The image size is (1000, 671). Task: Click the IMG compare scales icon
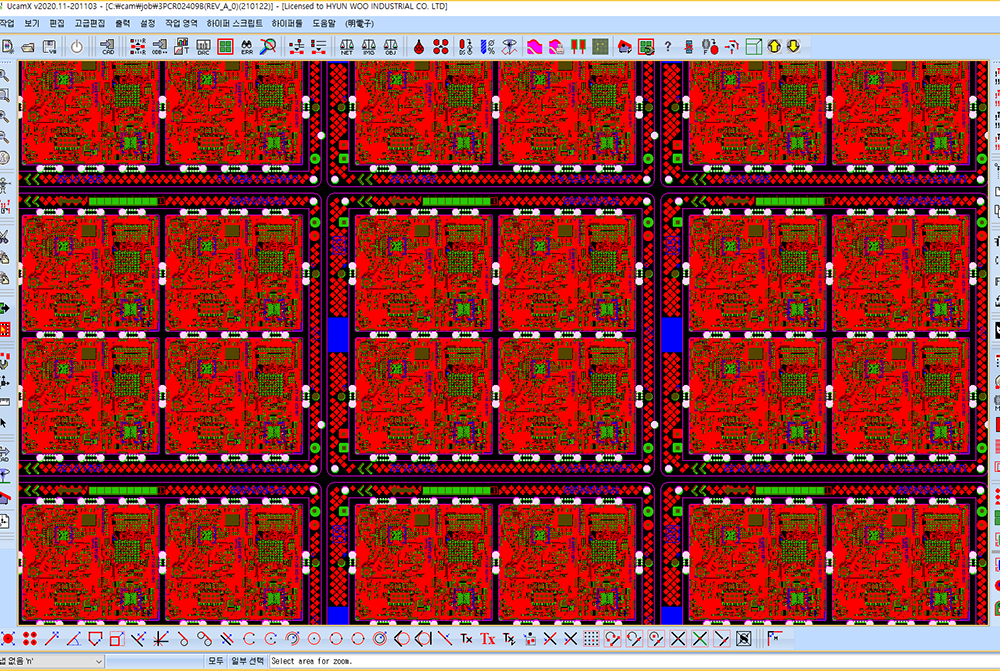[369, 47]
